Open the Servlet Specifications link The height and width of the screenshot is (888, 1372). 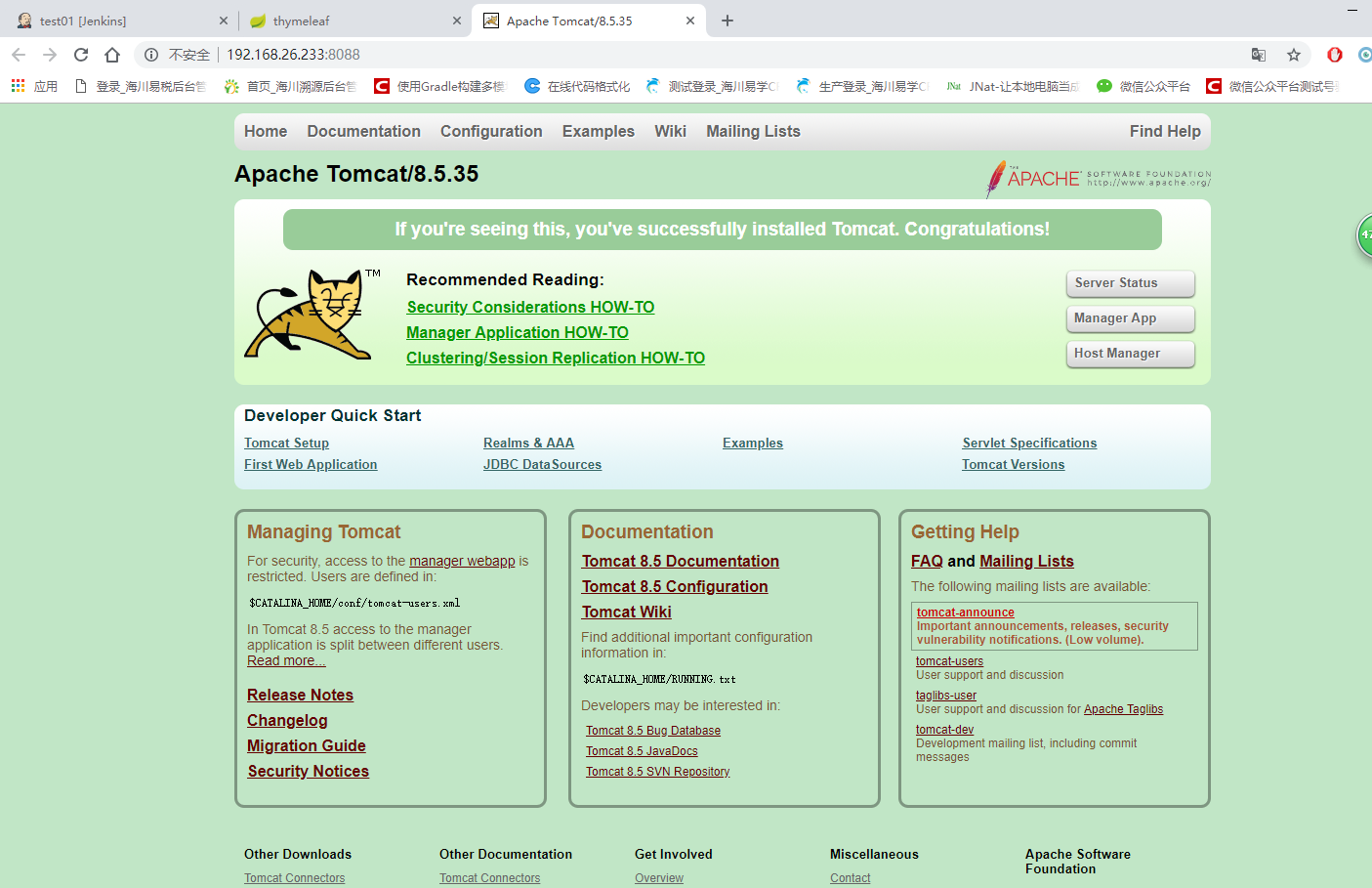[x=1029, y=443]
